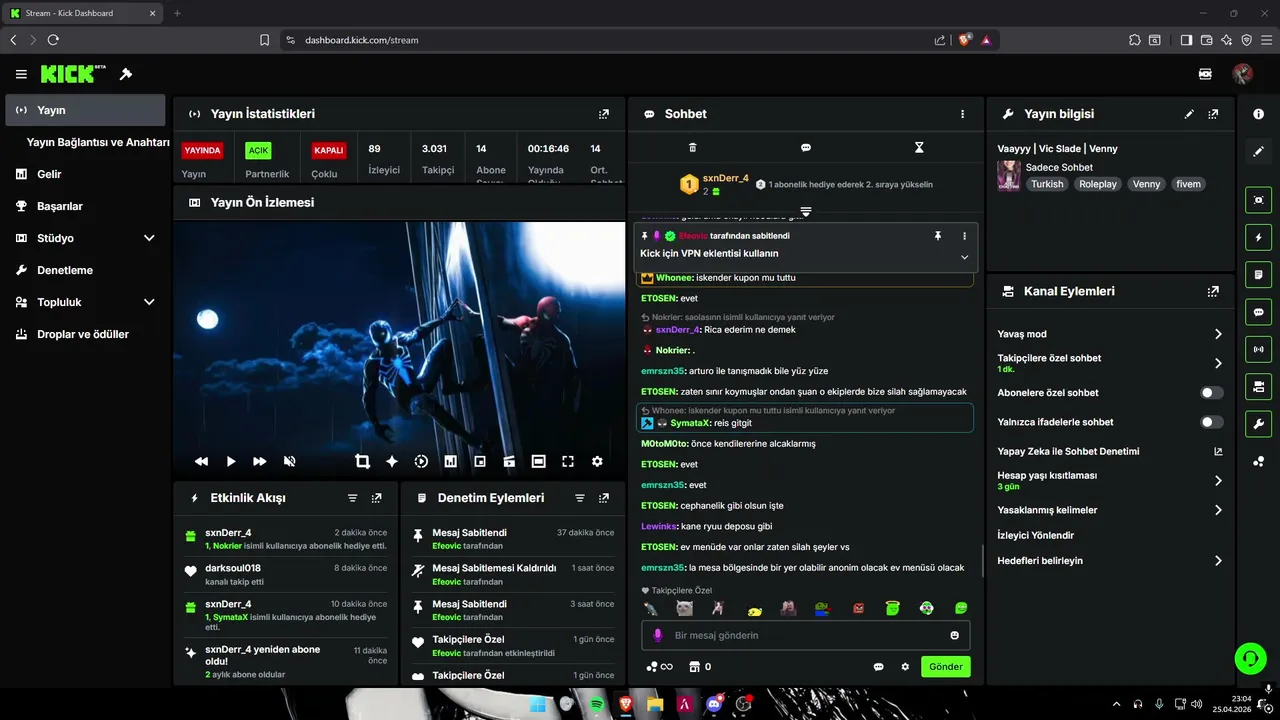Image resolution: width=1280 pixels, height=720 pixels.
Task: Click the crop icon in preview controls
Action: (362, 461)
